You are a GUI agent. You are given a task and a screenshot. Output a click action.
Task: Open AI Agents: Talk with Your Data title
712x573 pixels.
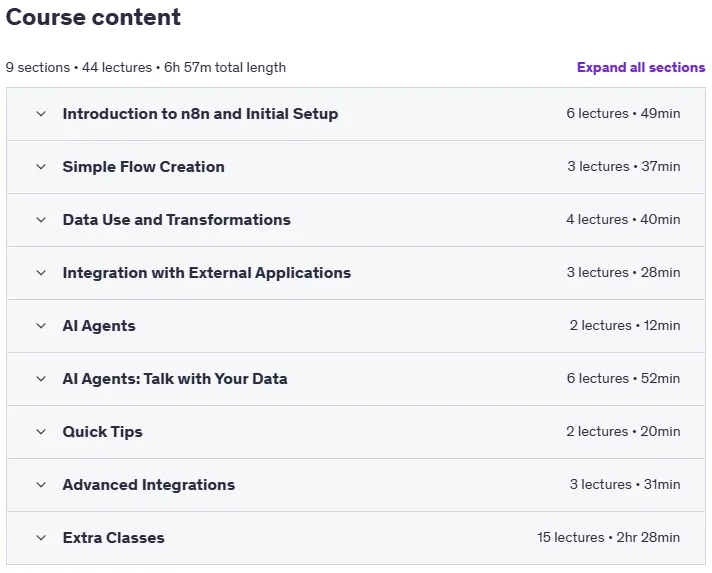[x=175, y=379]
